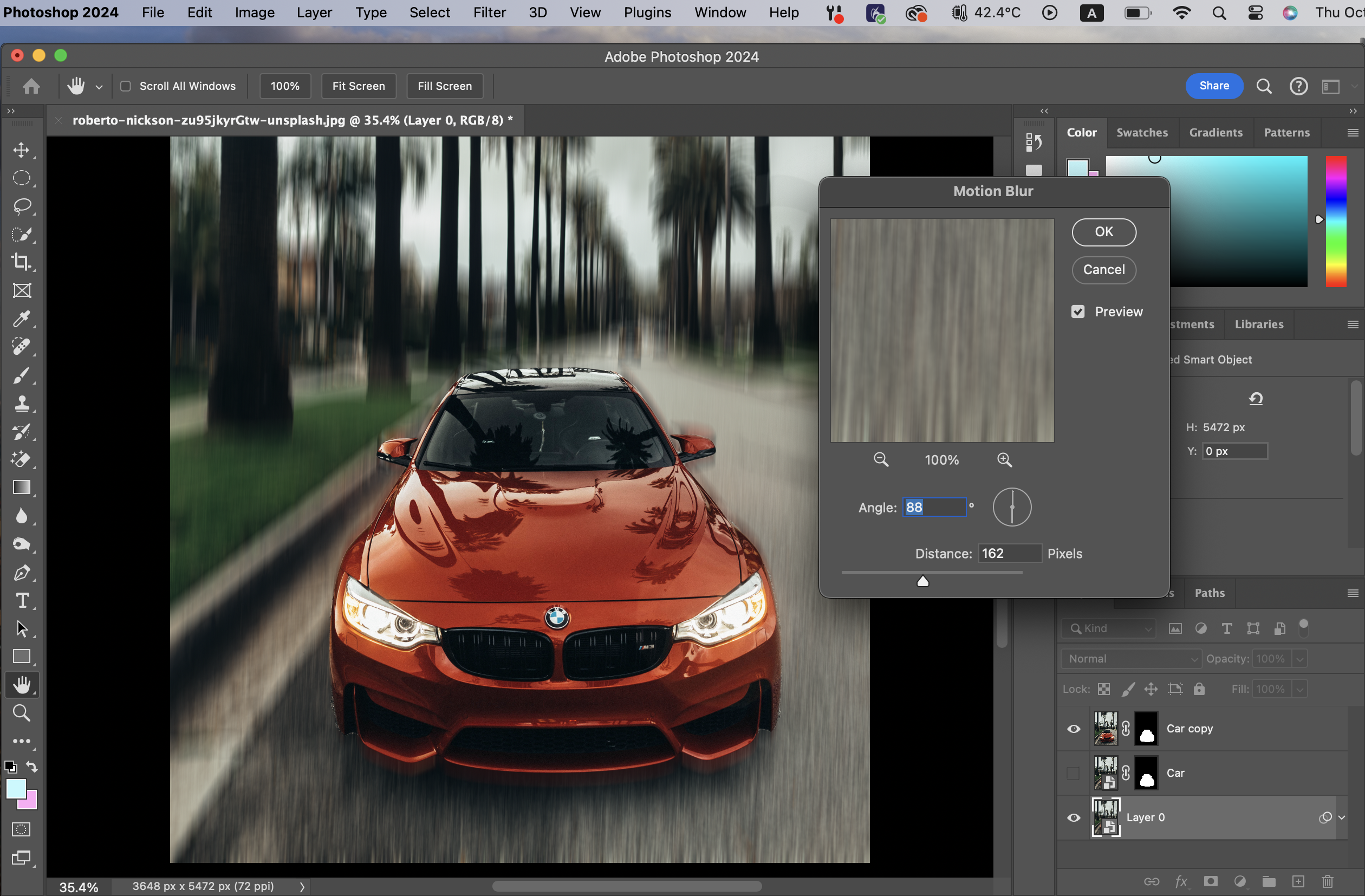Select the Eyedropper tool

point(22,319)
